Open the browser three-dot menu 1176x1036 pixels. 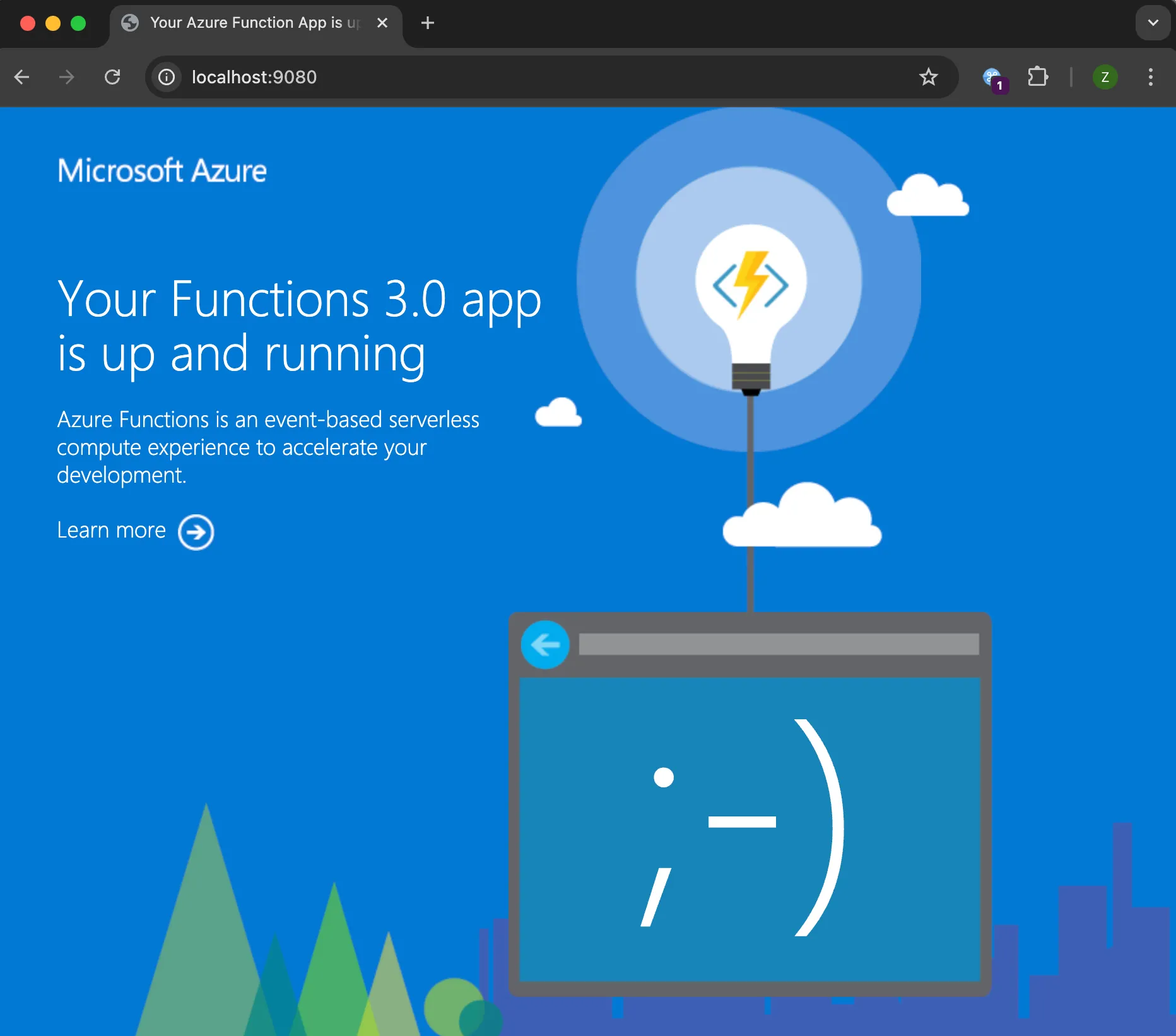1151,77
